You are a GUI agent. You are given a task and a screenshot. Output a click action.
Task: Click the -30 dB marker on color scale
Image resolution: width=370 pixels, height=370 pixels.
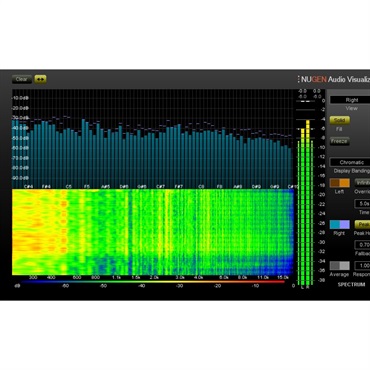tap(179, 286)
